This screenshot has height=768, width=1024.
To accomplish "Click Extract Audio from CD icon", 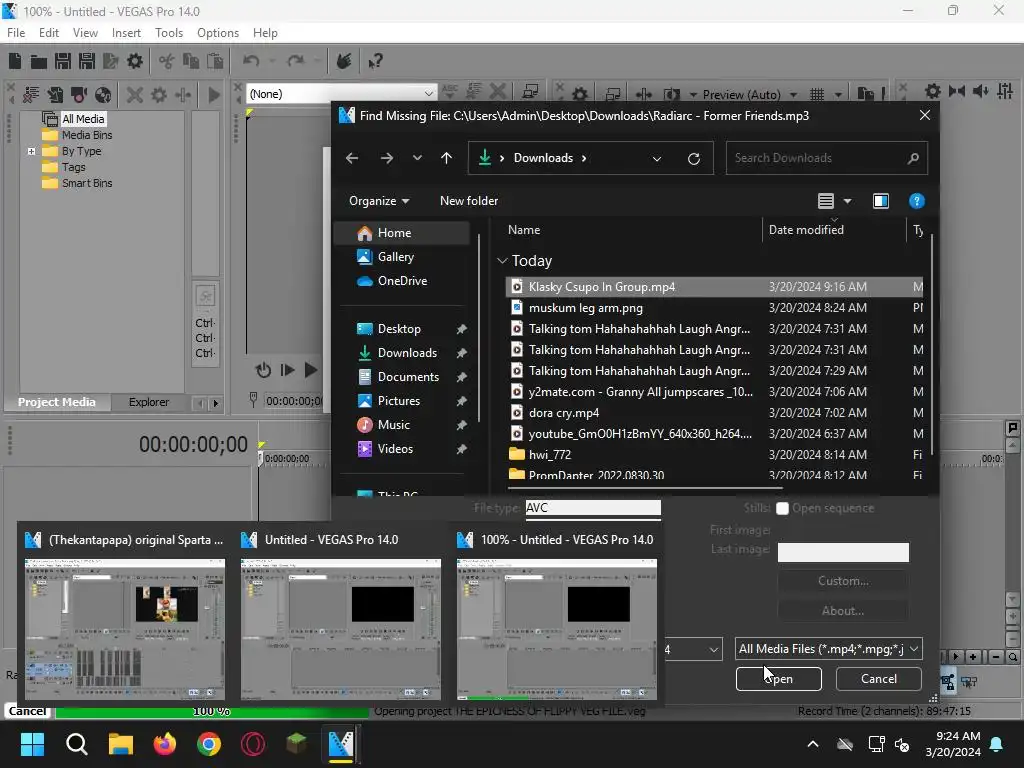I will (x=103, y=95).
